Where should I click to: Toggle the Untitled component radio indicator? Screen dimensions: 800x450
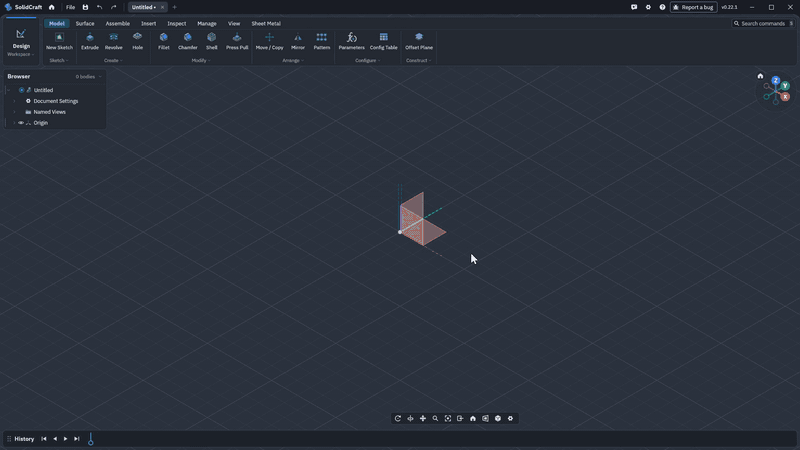[21, 90]
